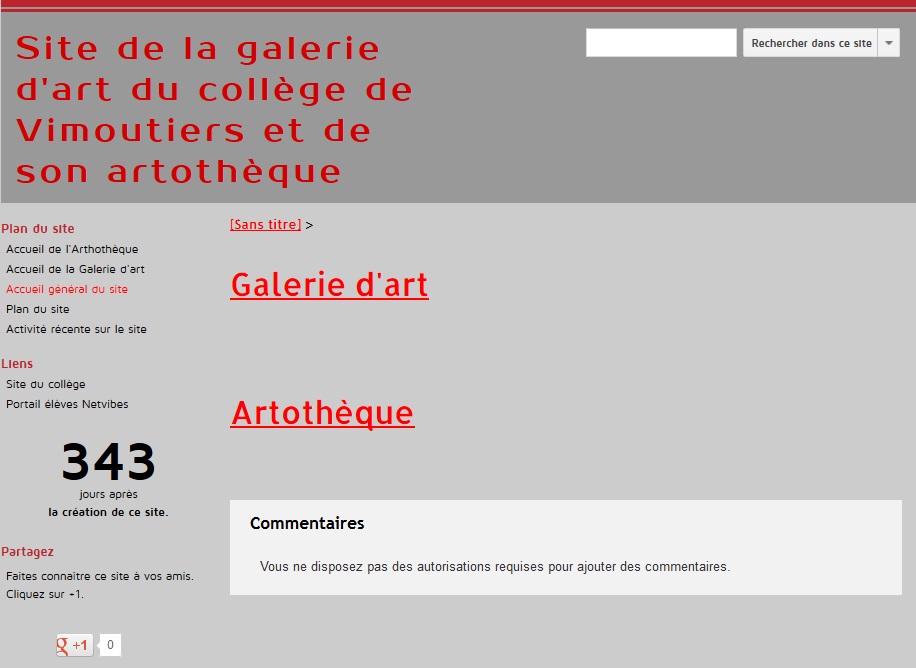Click the +1 count bubble showing 0
The height and width of the screenshot is (668, 916).
coord(110,645)
